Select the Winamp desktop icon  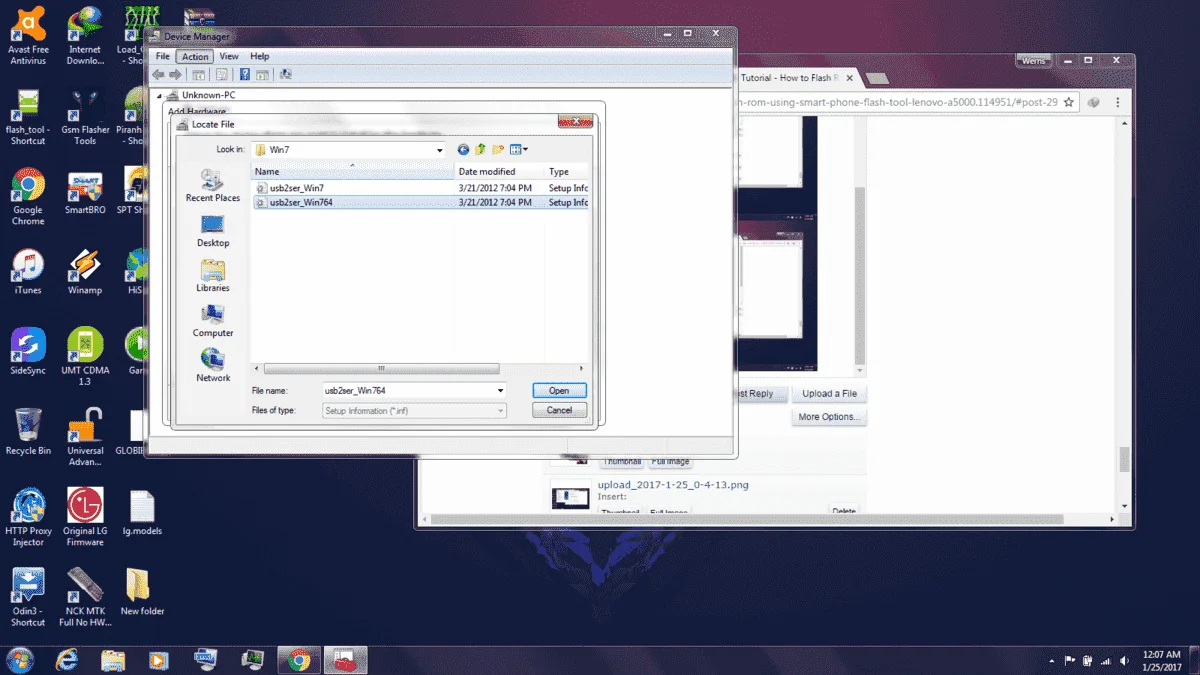click(85, 272)
